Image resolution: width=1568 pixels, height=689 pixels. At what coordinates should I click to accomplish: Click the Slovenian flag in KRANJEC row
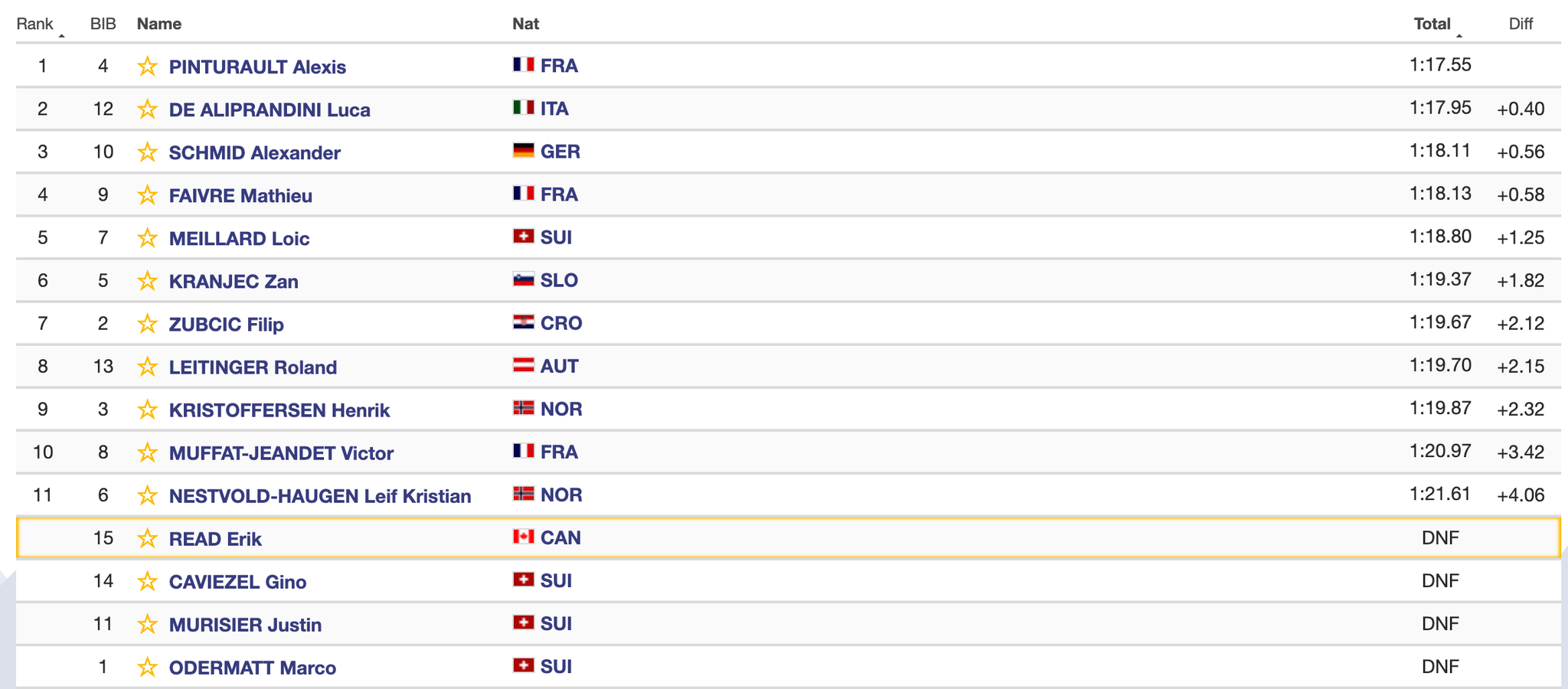[524, 279]
